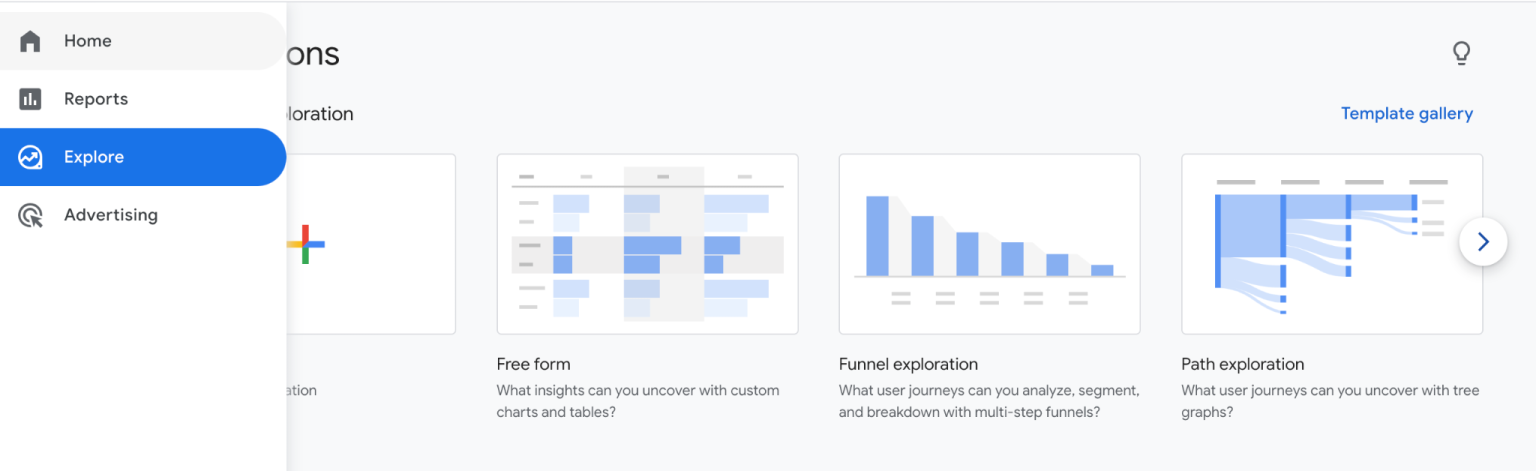1536x471 pixels.
Task: Click the colorful plus blank exploration icon
Action: click(307, 244)
